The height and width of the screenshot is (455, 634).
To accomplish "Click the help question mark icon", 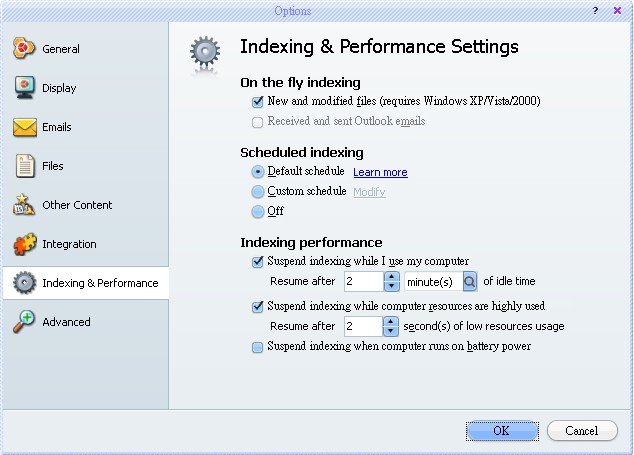I will [595, 11].
